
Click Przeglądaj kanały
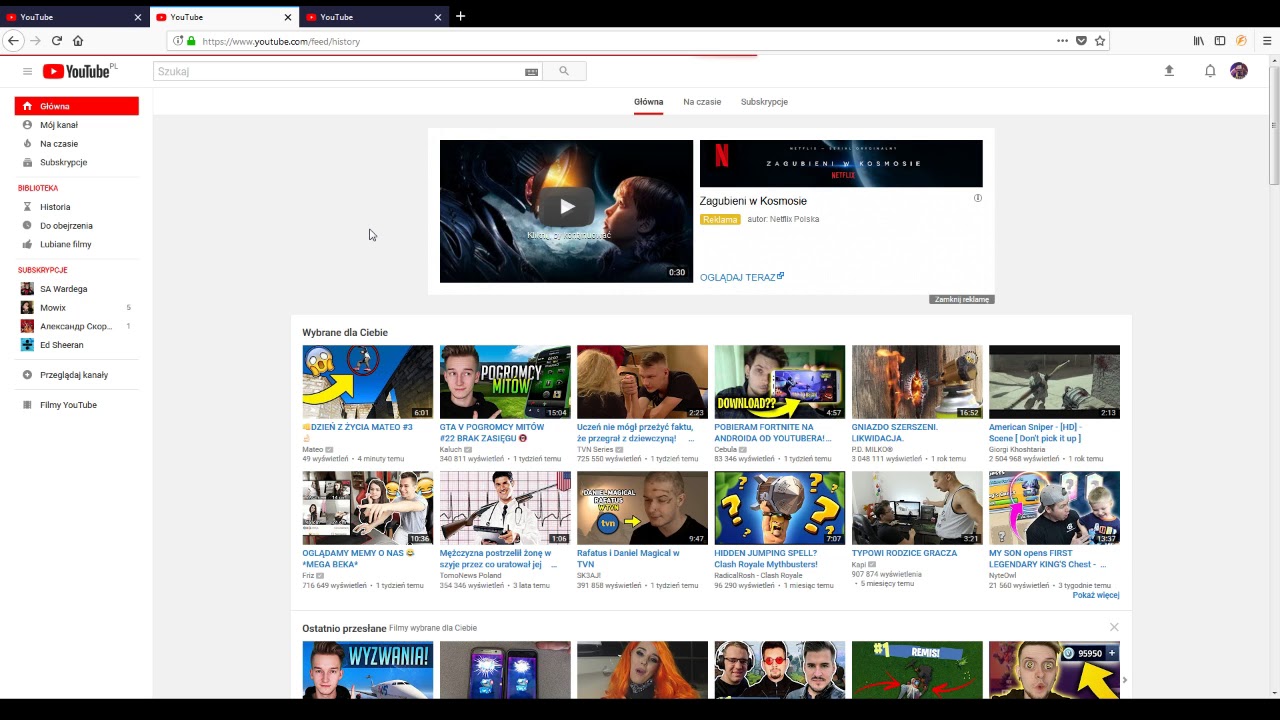click(76, 375)
